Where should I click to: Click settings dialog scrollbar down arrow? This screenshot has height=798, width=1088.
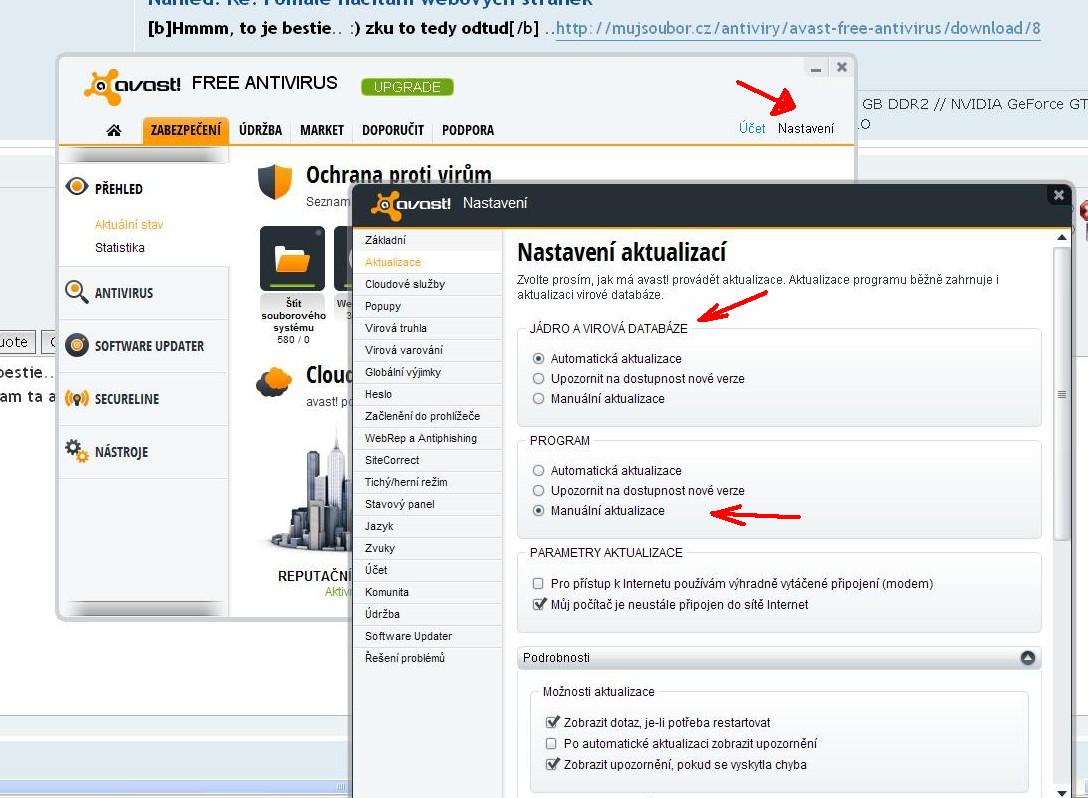pos(1061,792)
